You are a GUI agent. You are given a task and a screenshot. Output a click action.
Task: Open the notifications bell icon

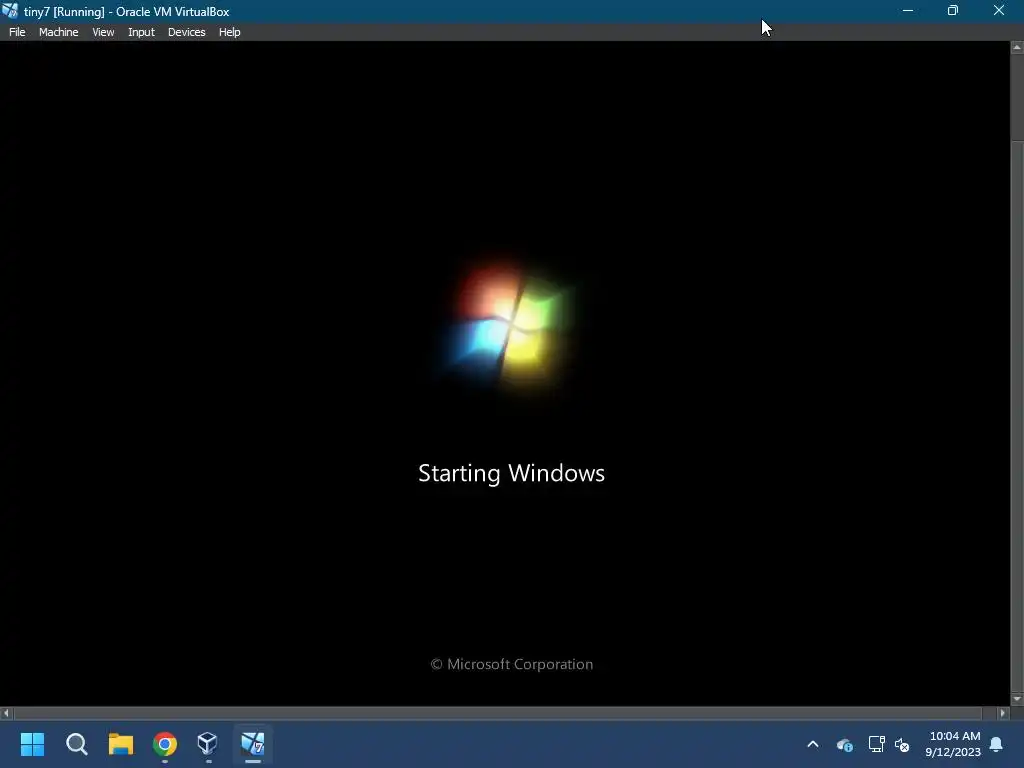997,744
